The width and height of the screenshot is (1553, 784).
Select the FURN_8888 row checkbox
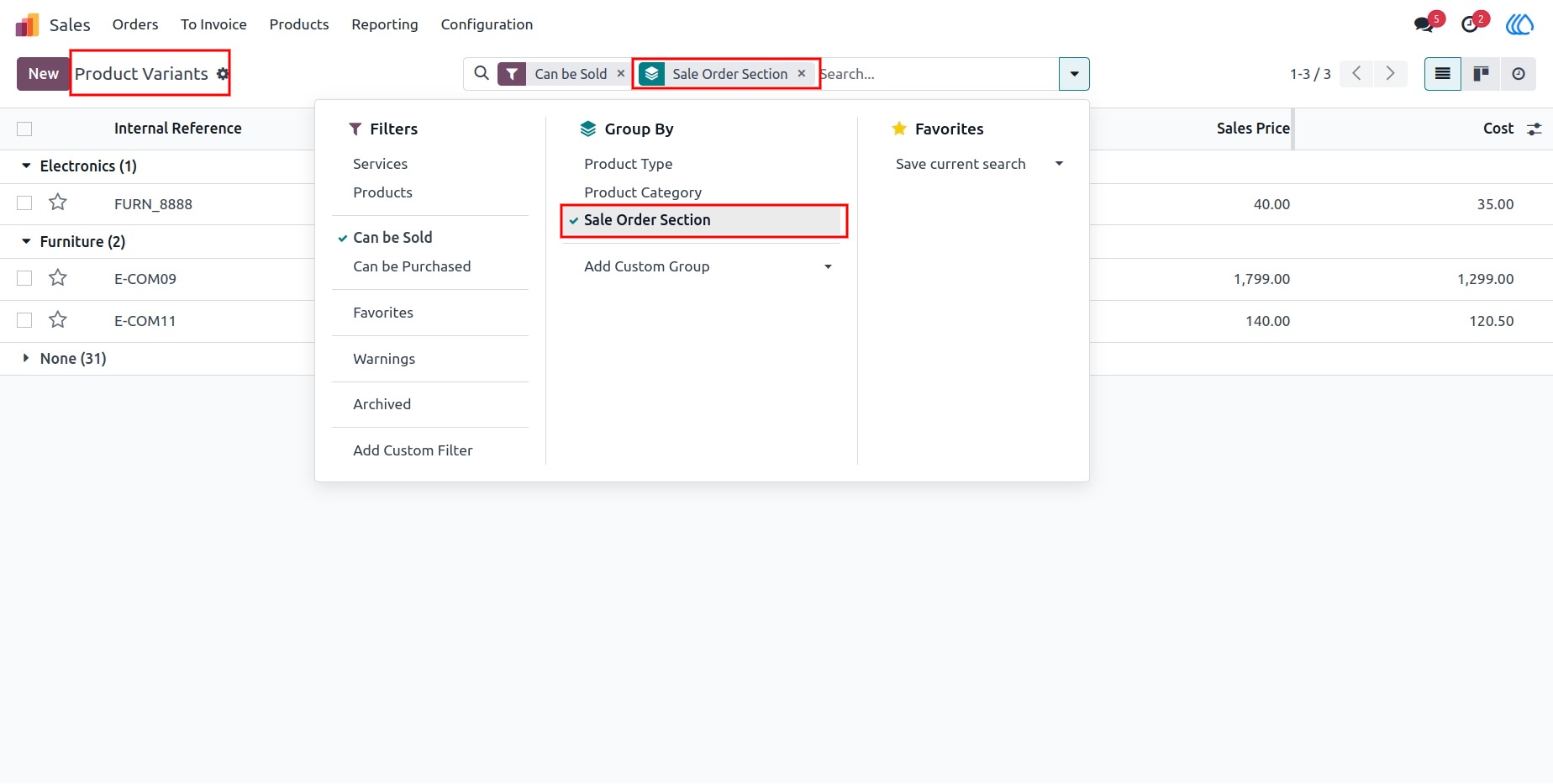(24, 203)
